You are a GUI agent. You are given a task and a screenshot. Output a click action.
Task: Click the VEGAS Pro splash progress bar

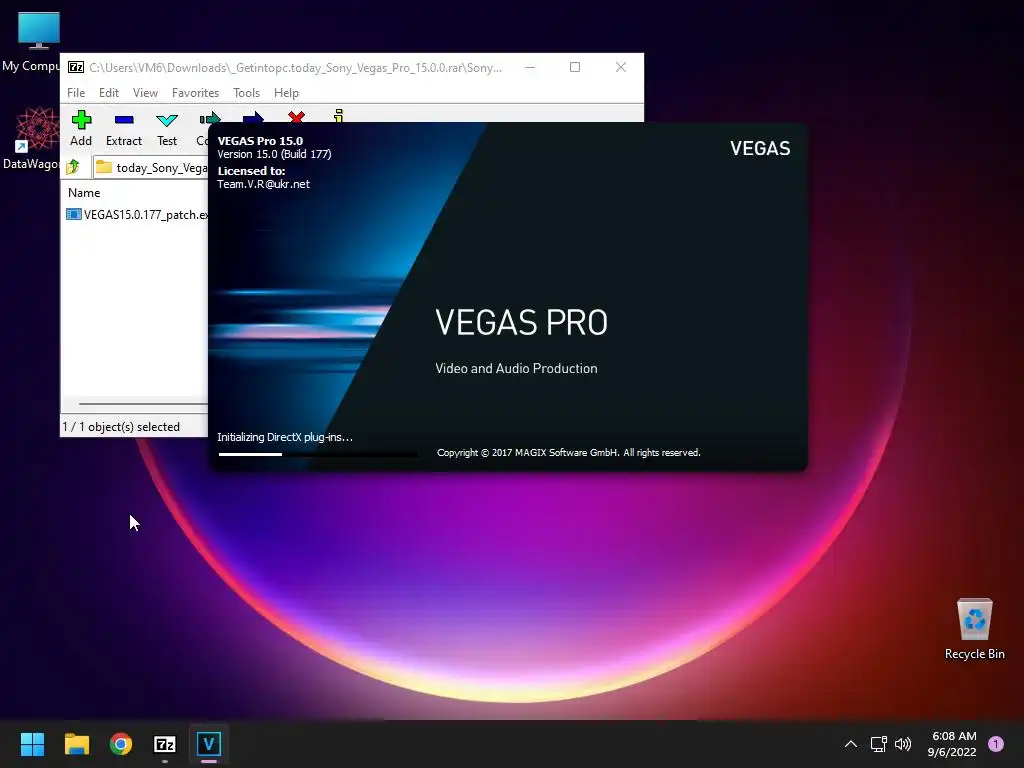(x=318, y=454)
